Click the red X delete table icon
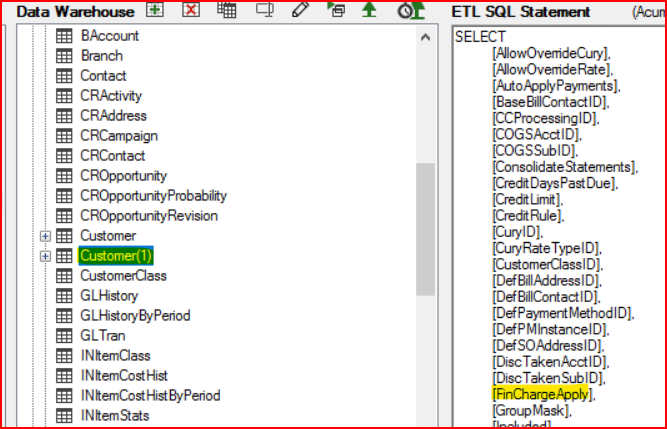667x429 pixels. coord(191,10)
